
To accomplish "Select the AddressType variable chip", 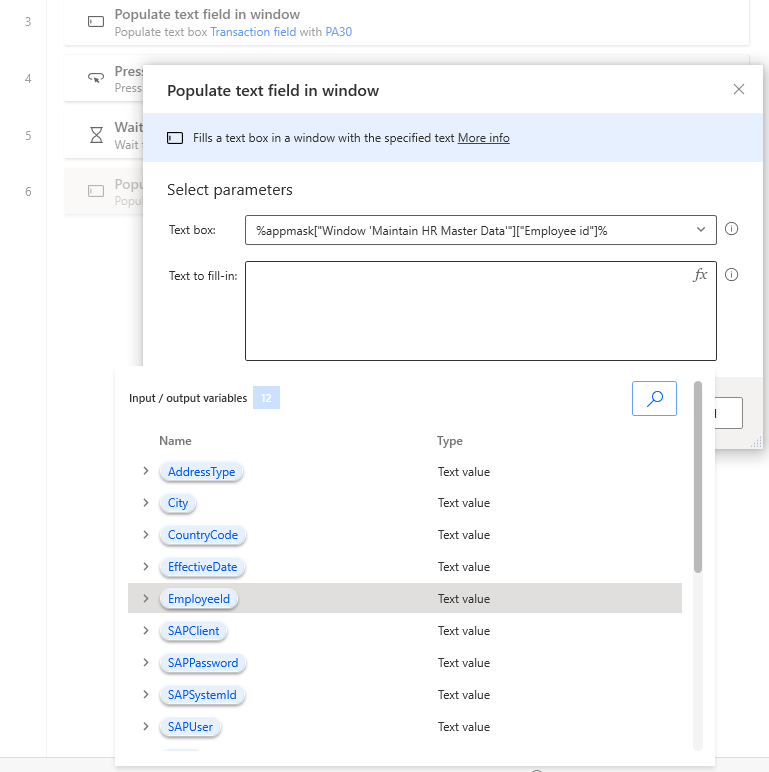I will click(x=201, y=472).
